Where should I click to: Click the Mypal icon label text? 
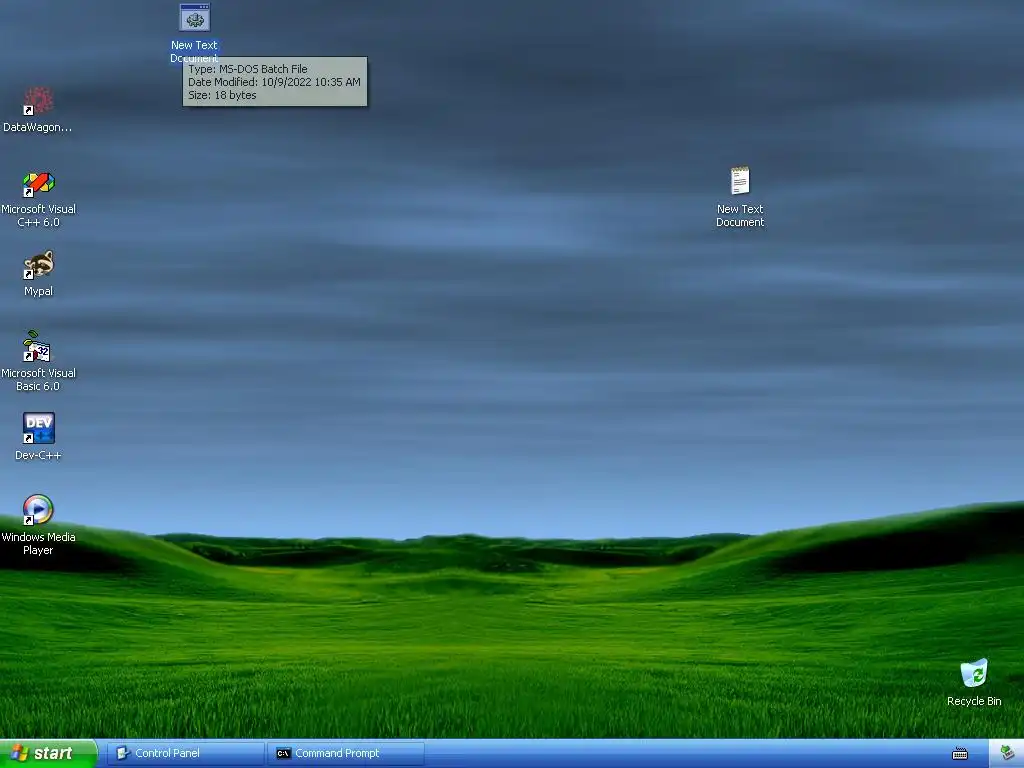pos(39,291)
